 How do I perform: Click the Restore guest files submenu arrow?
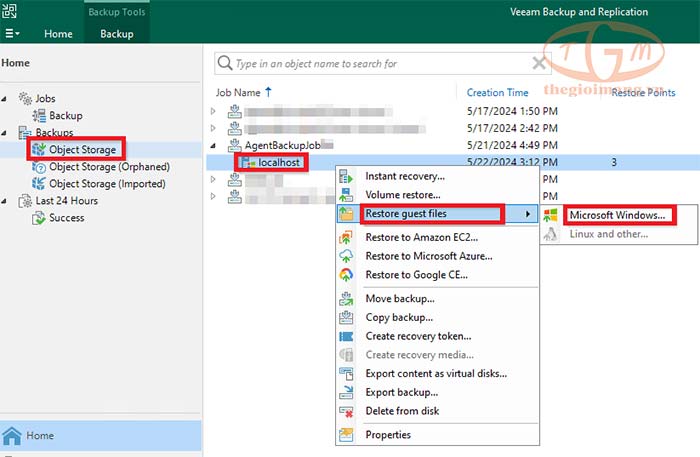528,214
